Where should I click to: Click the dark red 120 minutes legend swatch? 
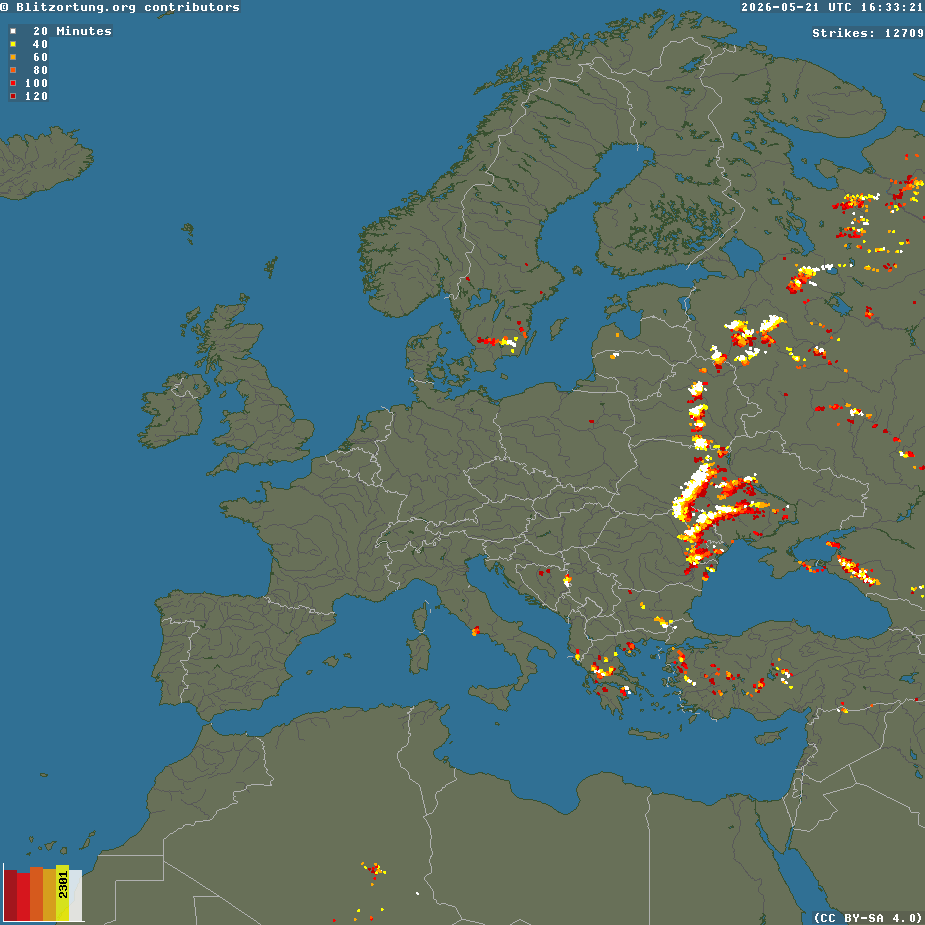coord(13,96)
